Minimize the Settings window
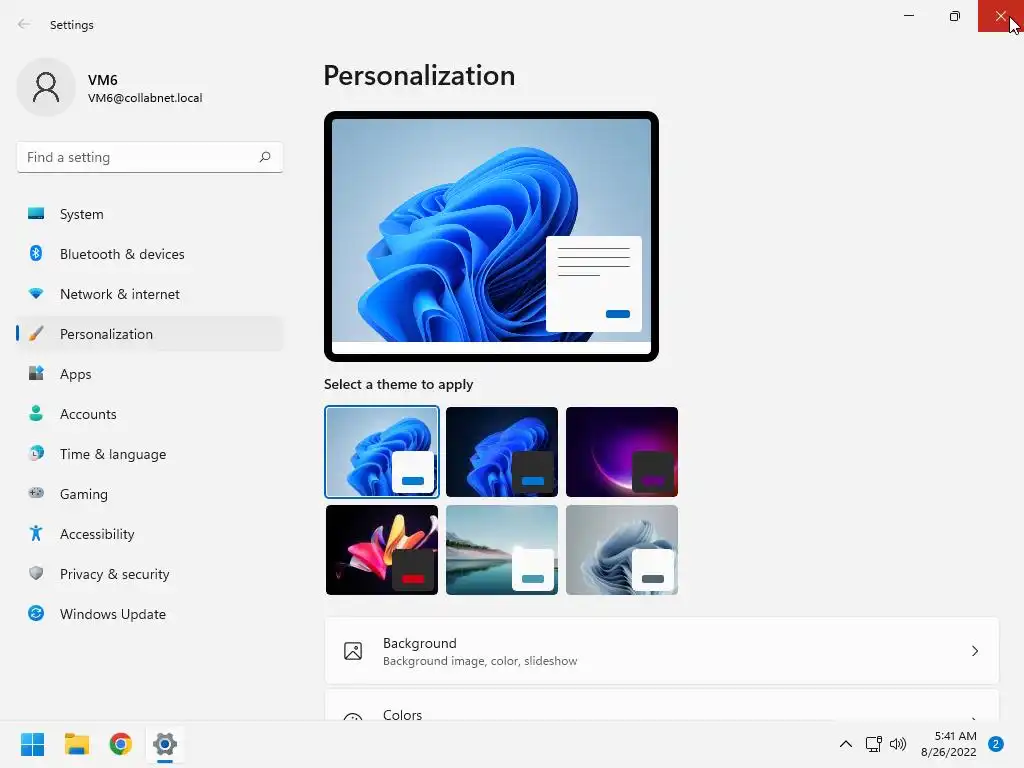The image size is (1024, 768). pyautogui.click(x=908, y=16)
